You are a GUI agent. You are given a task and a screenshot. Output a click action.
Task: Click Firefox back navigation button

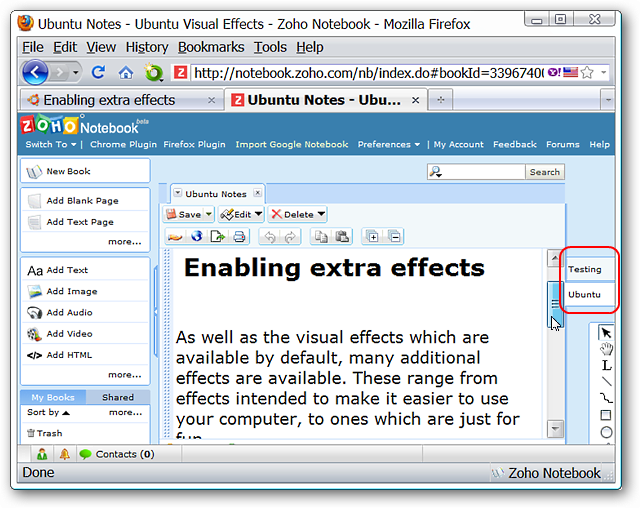pyautogui.click(x=36, y=73)
